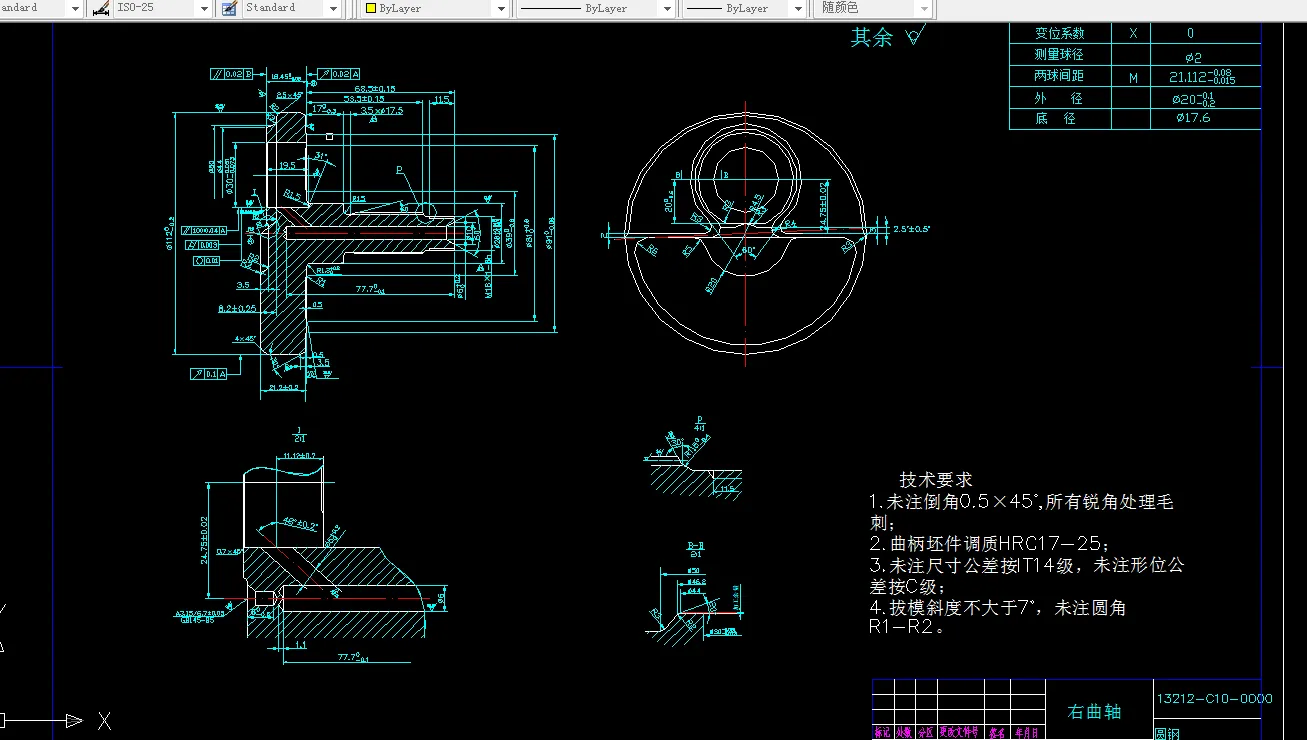Click the surface finish symbol after 其余
1307x740 pixels.
(914, 37)
